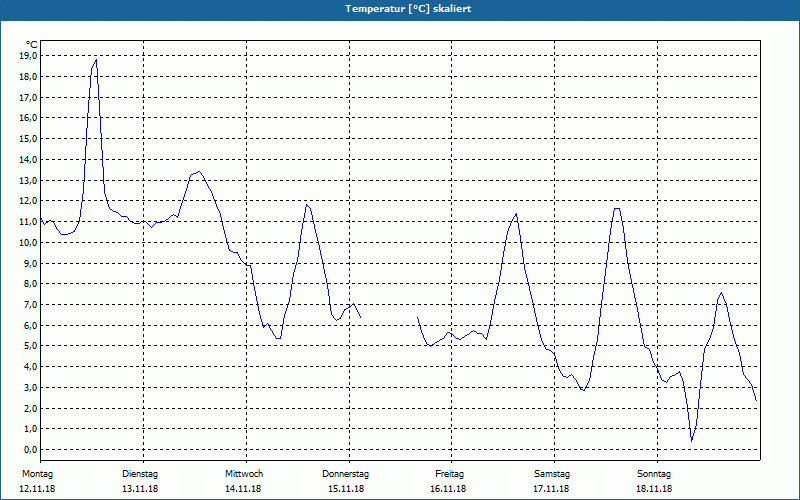The height and width of the screenshot is (500, 800).
Task: Click the 18.11.18 date label
Action: (654, 489)
